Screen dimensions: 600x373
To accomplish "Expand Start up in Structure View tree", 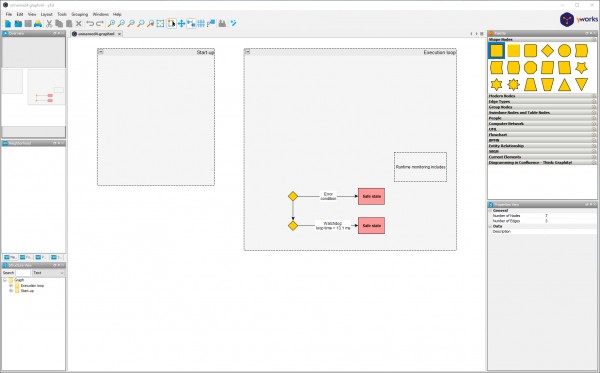I will click(x=11, y=291).
